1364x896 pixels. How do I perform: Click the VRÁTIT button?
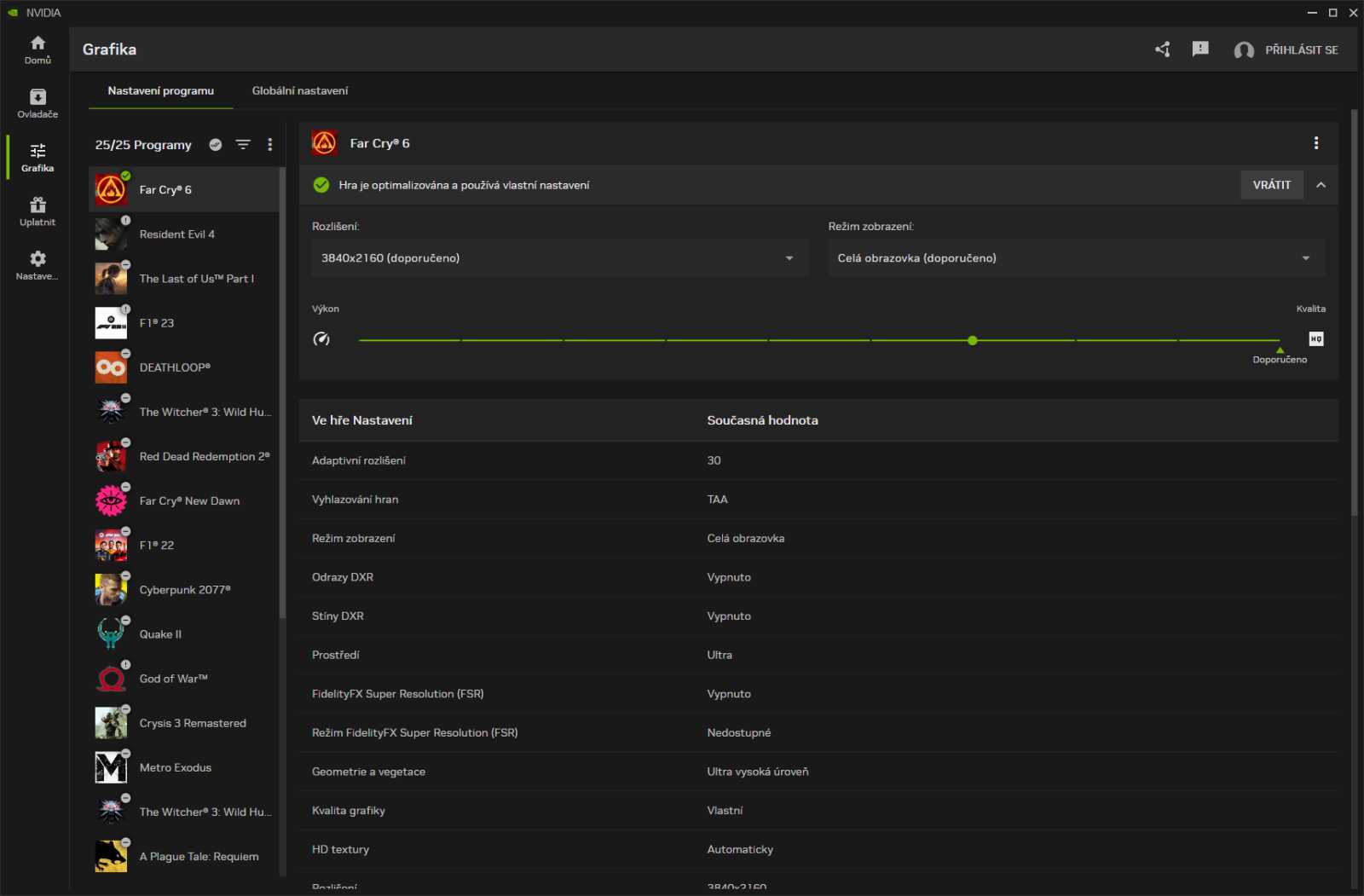[x=1272, y=185]
